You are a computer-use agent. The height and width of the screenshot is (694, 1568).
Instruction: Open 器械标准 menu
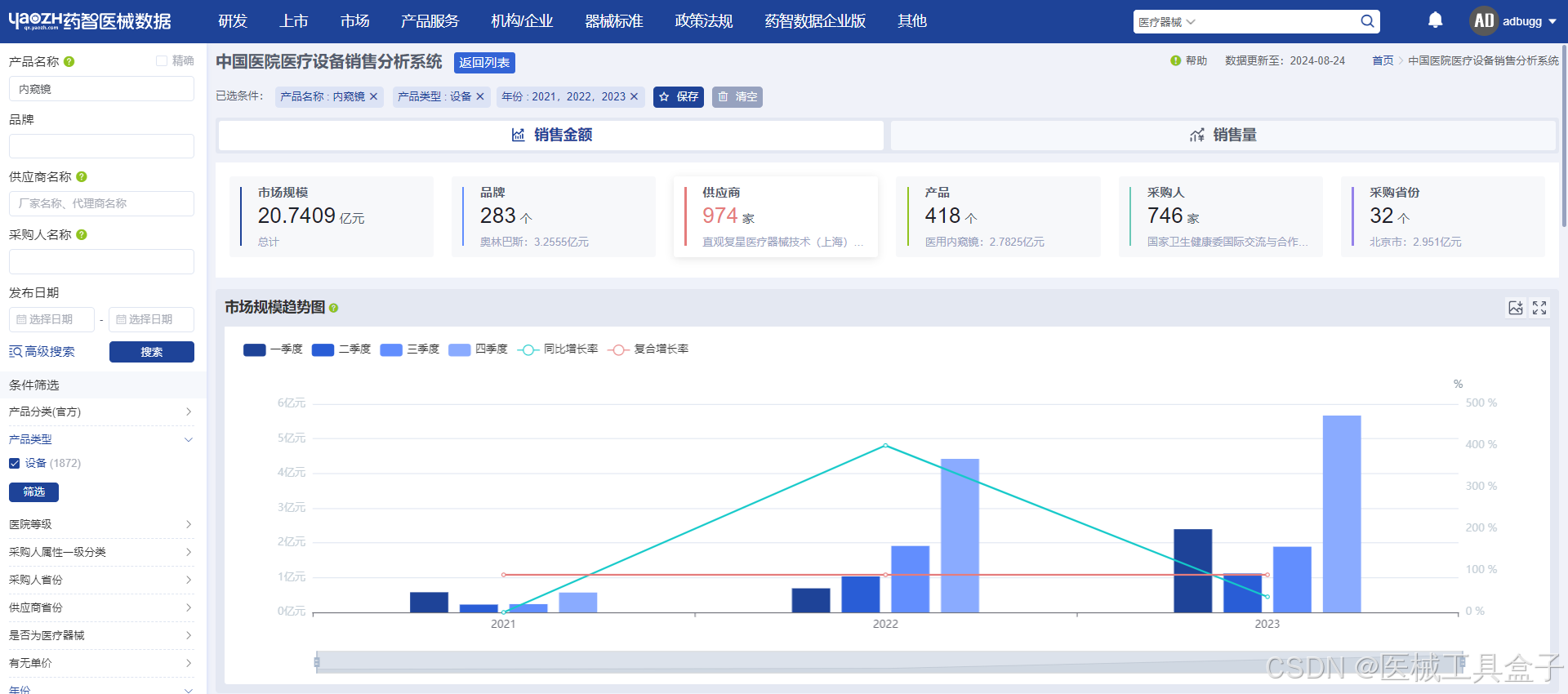[614, 21]
